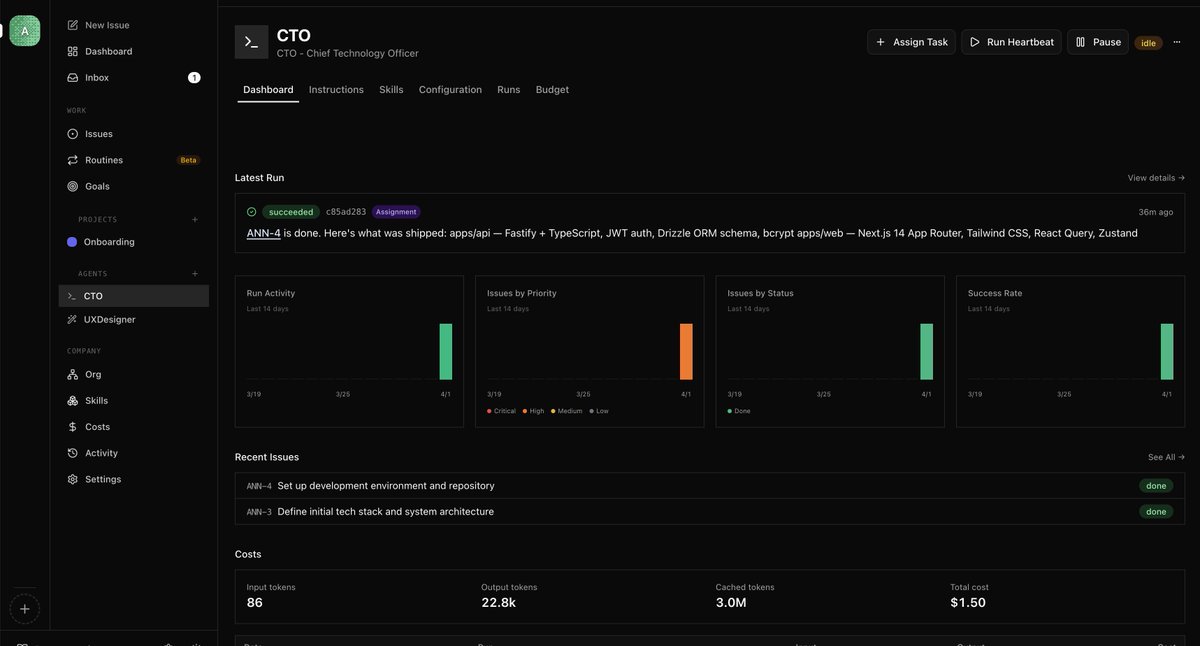1200x646 pixels.
Task: Click the Done legend in Issues by Status
Action: tap(739, 411)
